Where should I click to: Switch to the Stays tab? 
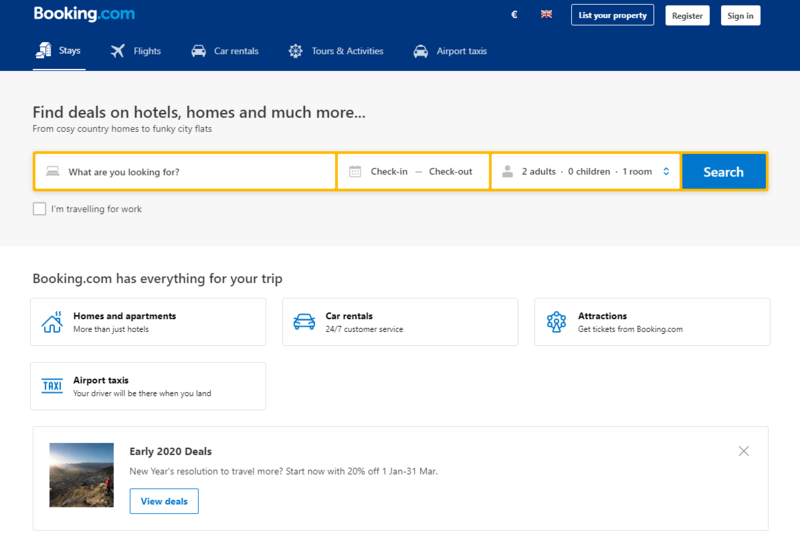point(59,51)
